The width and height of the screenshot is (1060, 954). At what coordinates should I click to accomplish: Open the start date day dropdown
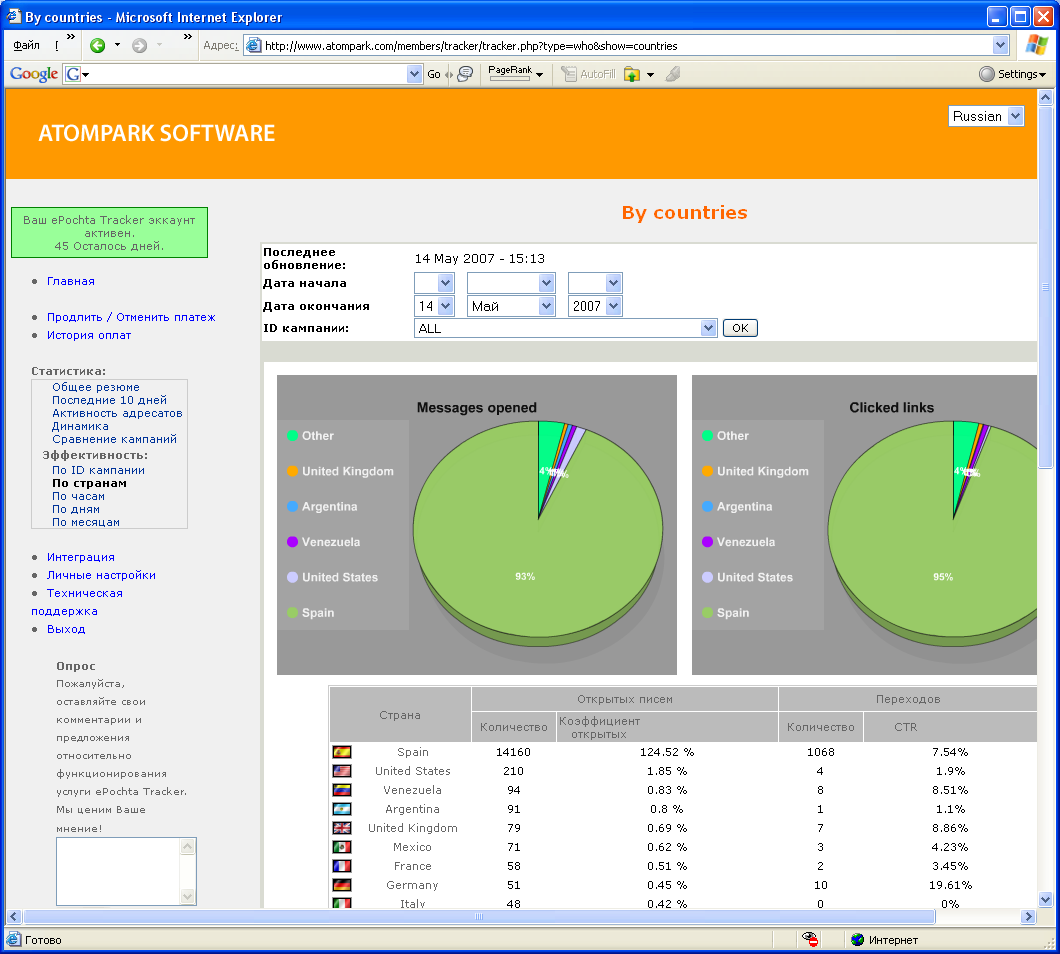click(434, 283)
